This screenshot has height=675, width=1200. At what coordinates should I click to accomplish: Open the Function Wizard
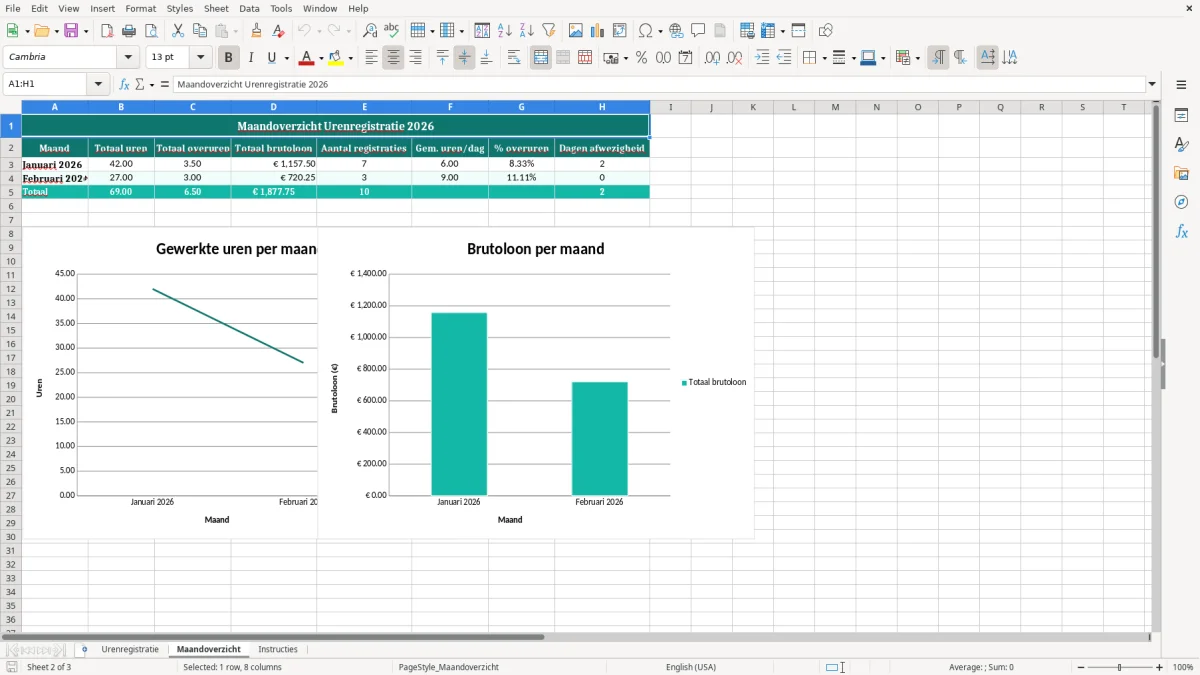pos(124,85)
